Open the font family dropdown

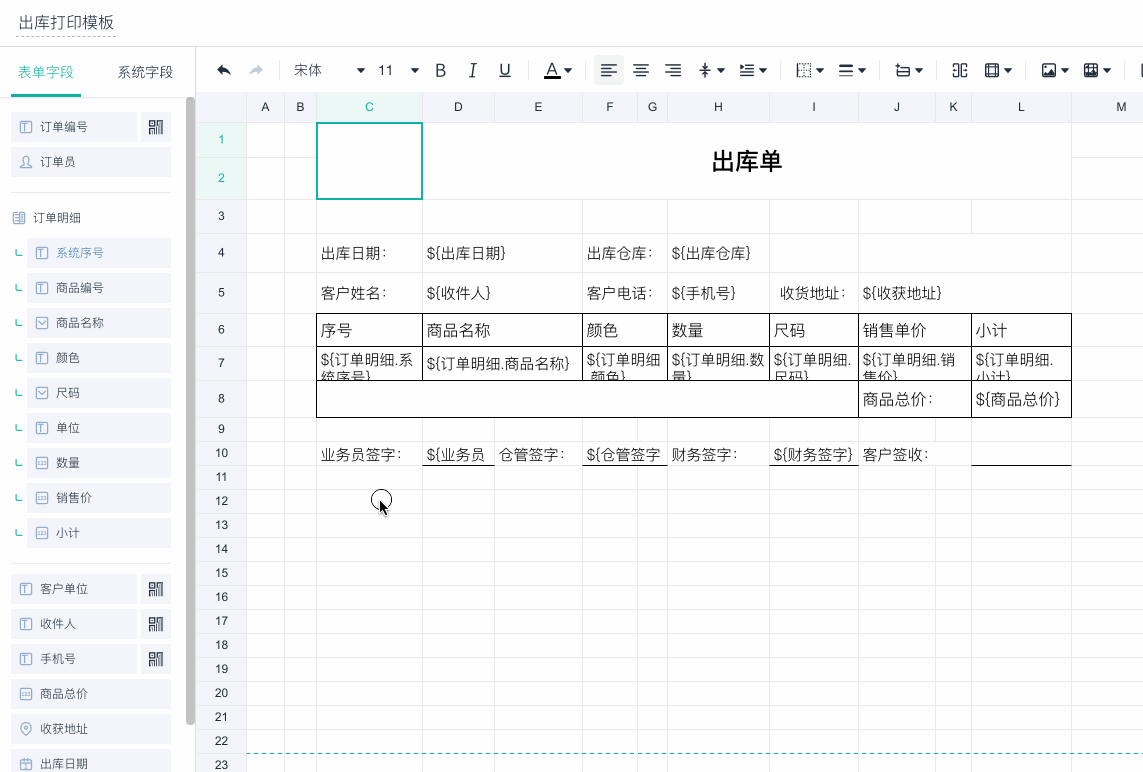pyautogui.click(x=330, y=70)
